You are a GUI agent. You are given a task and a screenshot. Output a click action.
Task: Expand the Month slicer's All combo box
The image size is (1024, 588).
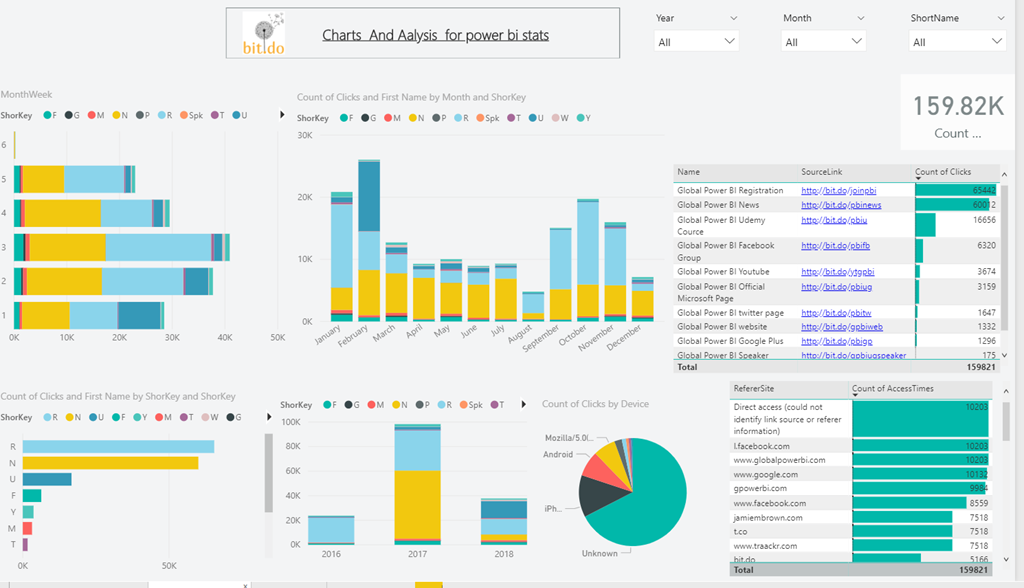tap(824, 42)
